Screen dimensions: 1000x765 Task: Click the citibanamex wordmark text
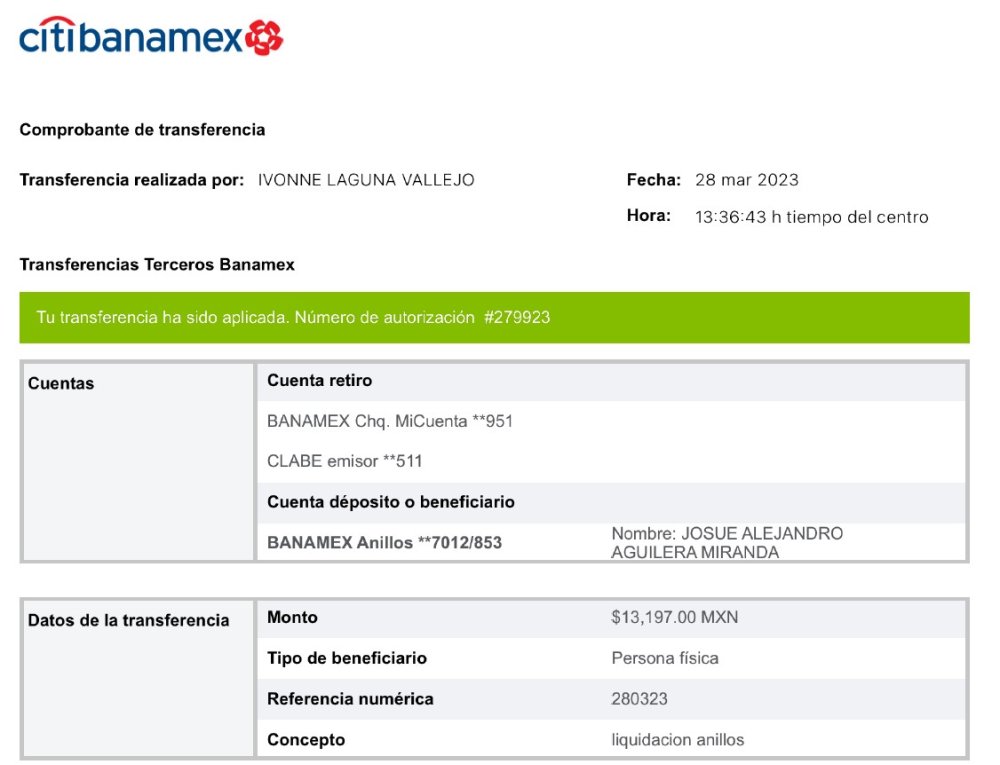pyautogui.click(x=131, y=36)
